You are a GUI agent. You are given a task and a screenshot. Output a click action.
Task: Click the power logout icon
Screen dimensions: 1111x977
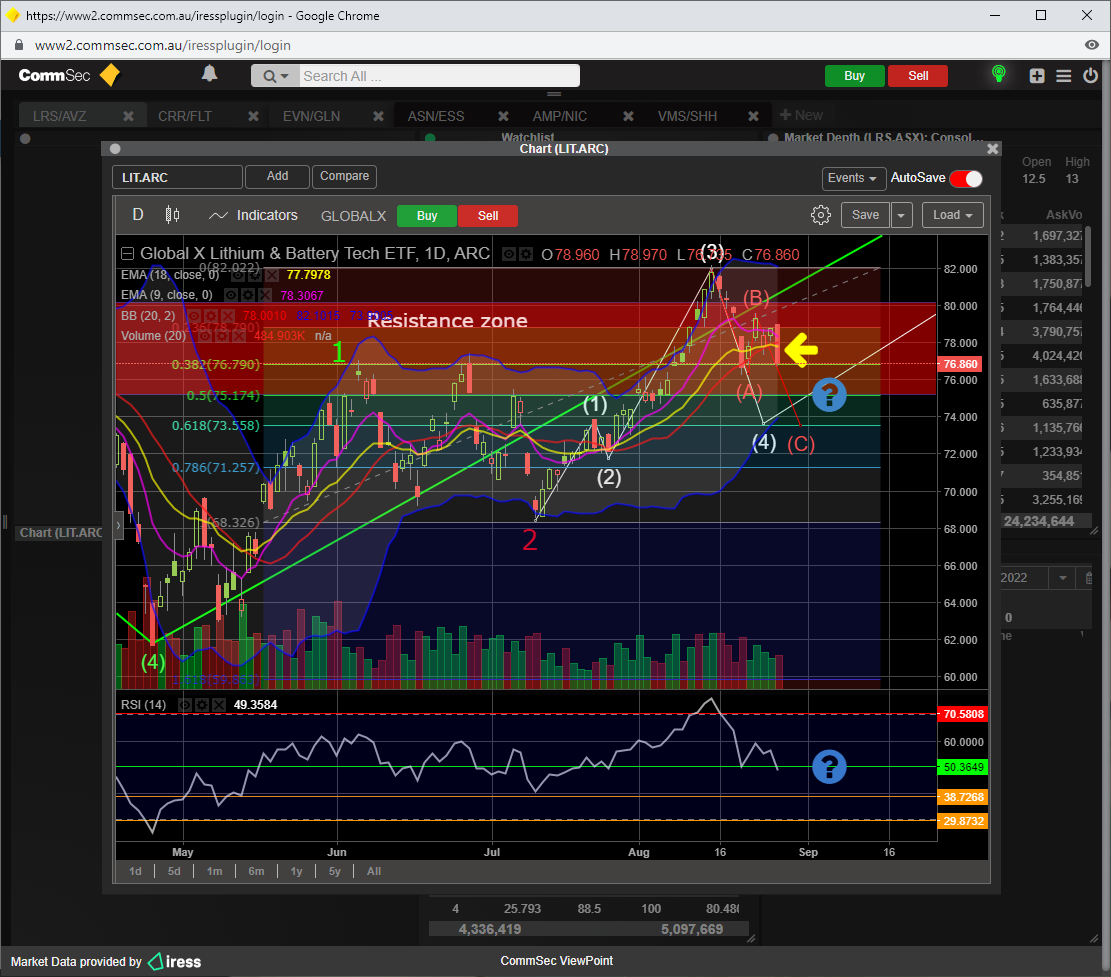(1090, 76)
